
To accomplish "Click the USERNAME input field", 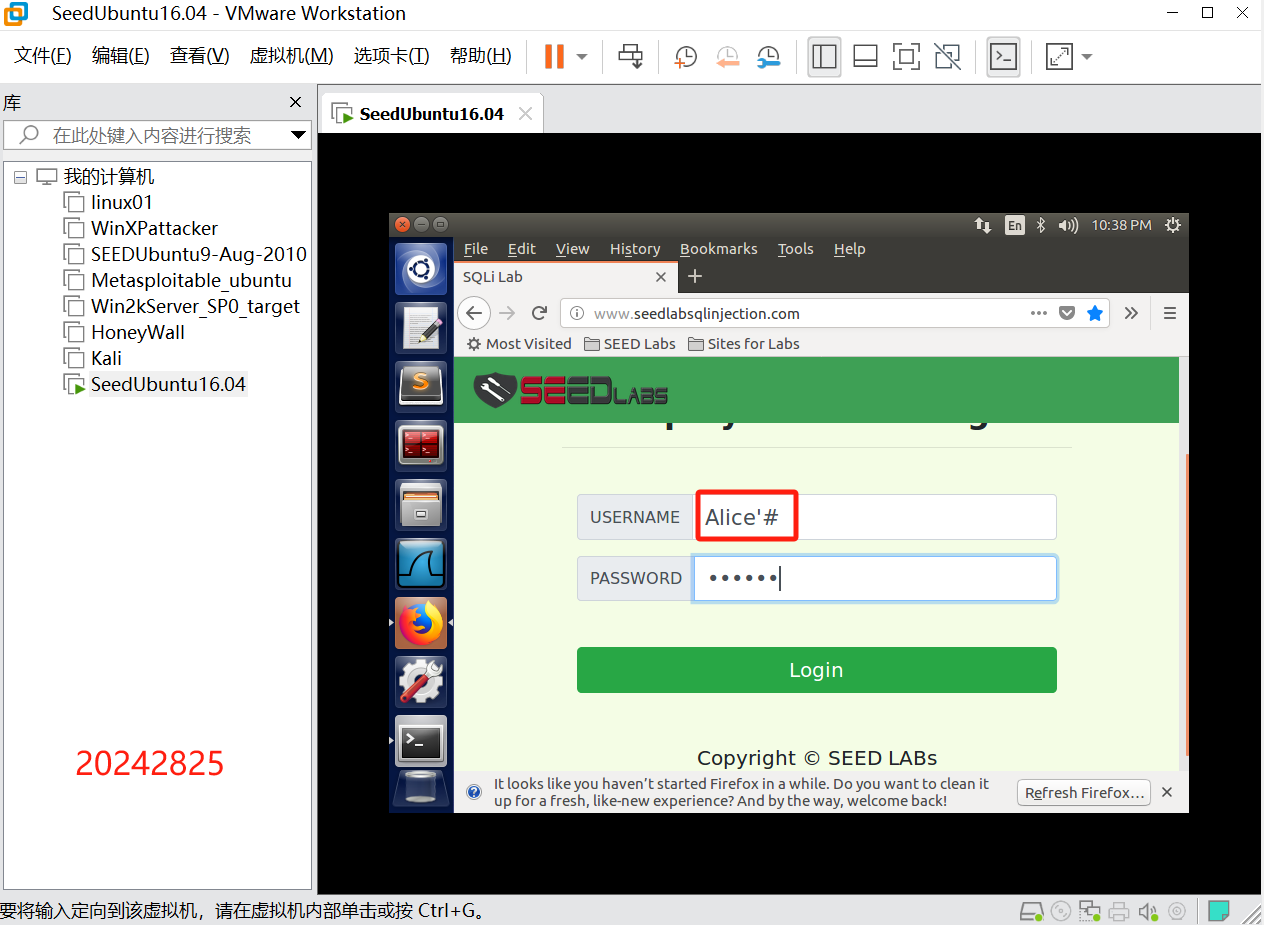I will [x=875, y=517].
